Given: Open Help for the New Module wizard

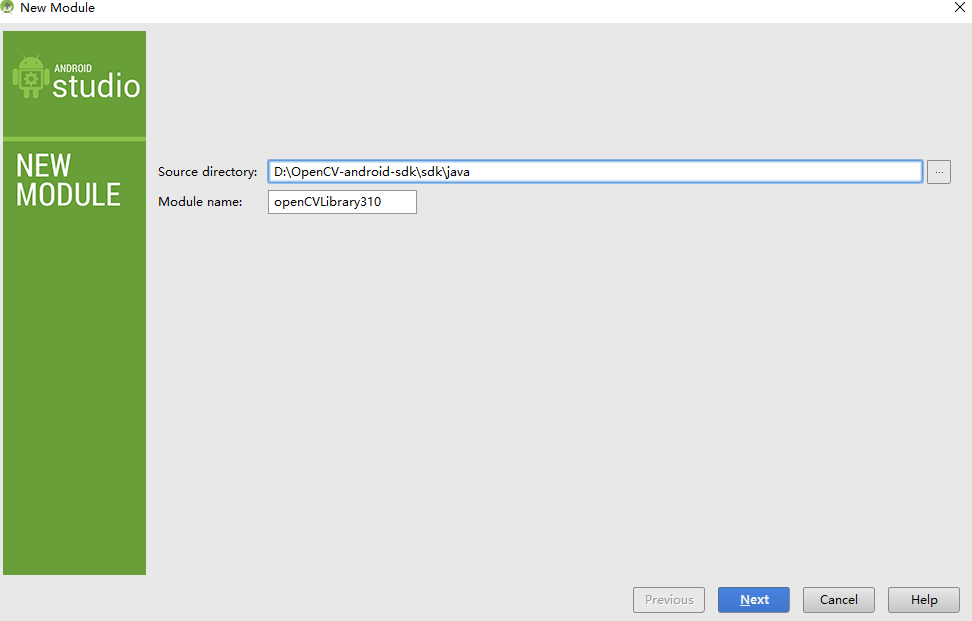Looking at the screenshot, I should pyautogui.click(x=924, y=600).
